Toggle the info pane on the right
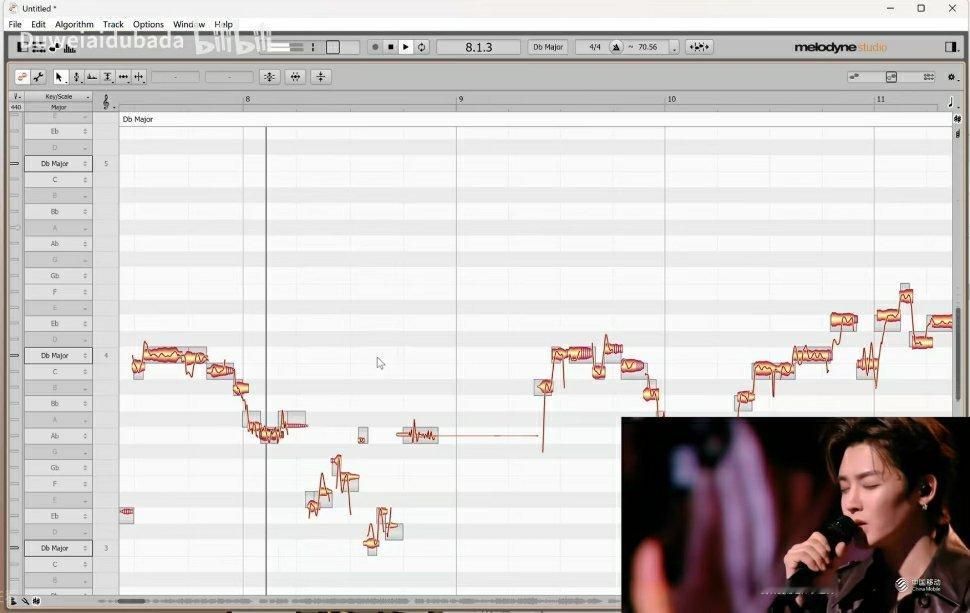This screenshot has height=613, width=970. (x=951, y=47)
